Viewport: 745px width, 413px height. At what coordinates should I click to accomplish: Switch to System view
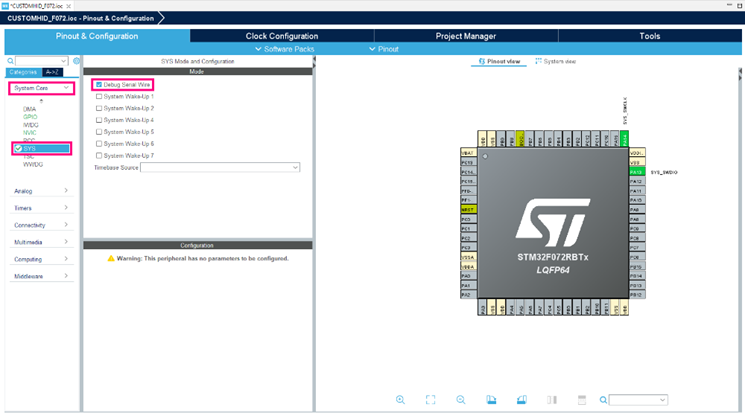coord(555,61)
